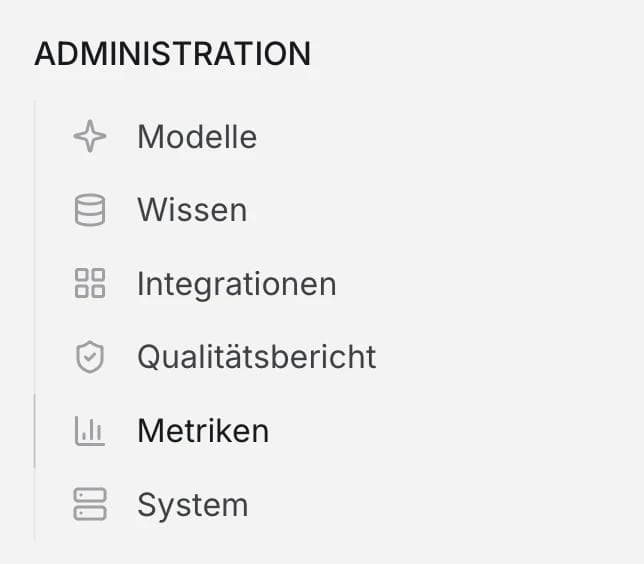This screenshot has width=644, height=564.
Task: Select Integrationen in the sidebar
Action: point(236,284)
